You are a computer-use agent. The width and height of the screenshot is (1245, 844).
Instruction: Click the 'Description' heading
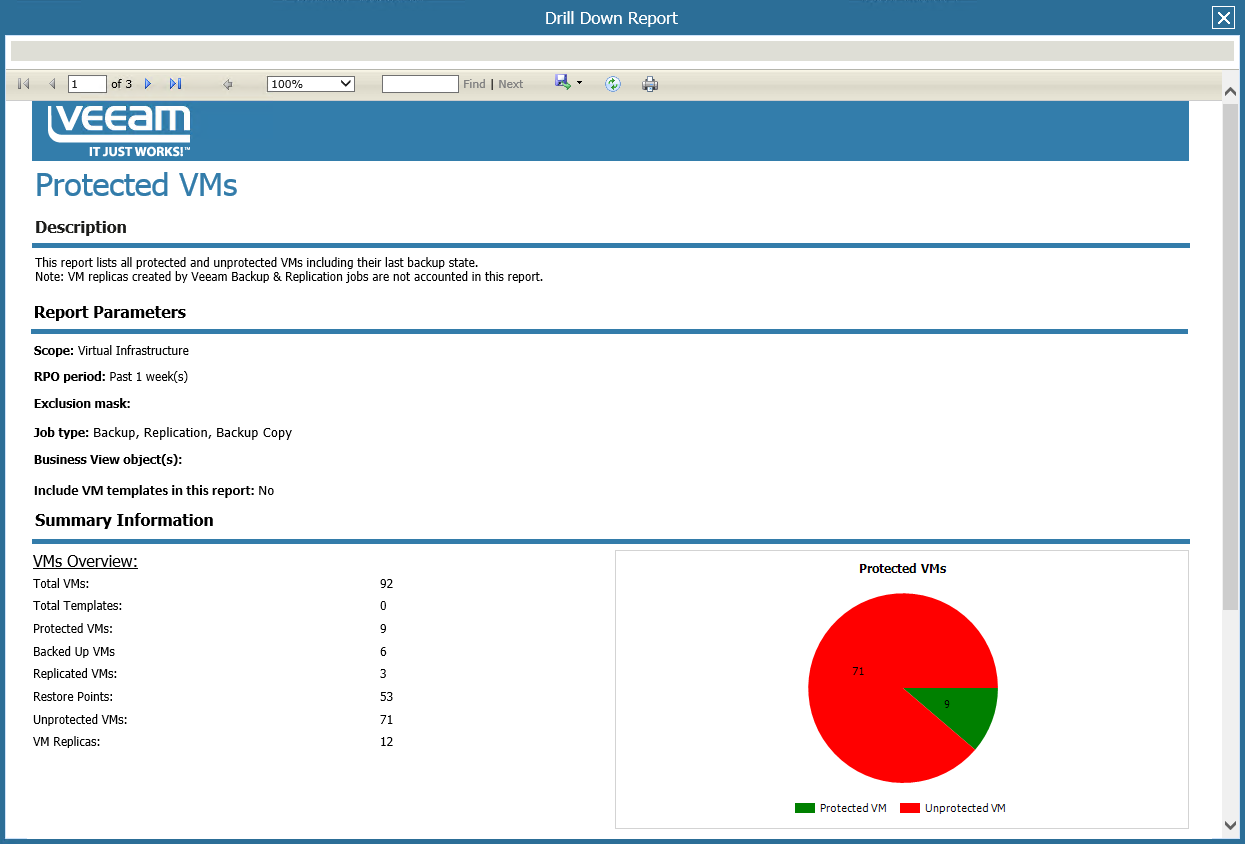pos(81,227)
